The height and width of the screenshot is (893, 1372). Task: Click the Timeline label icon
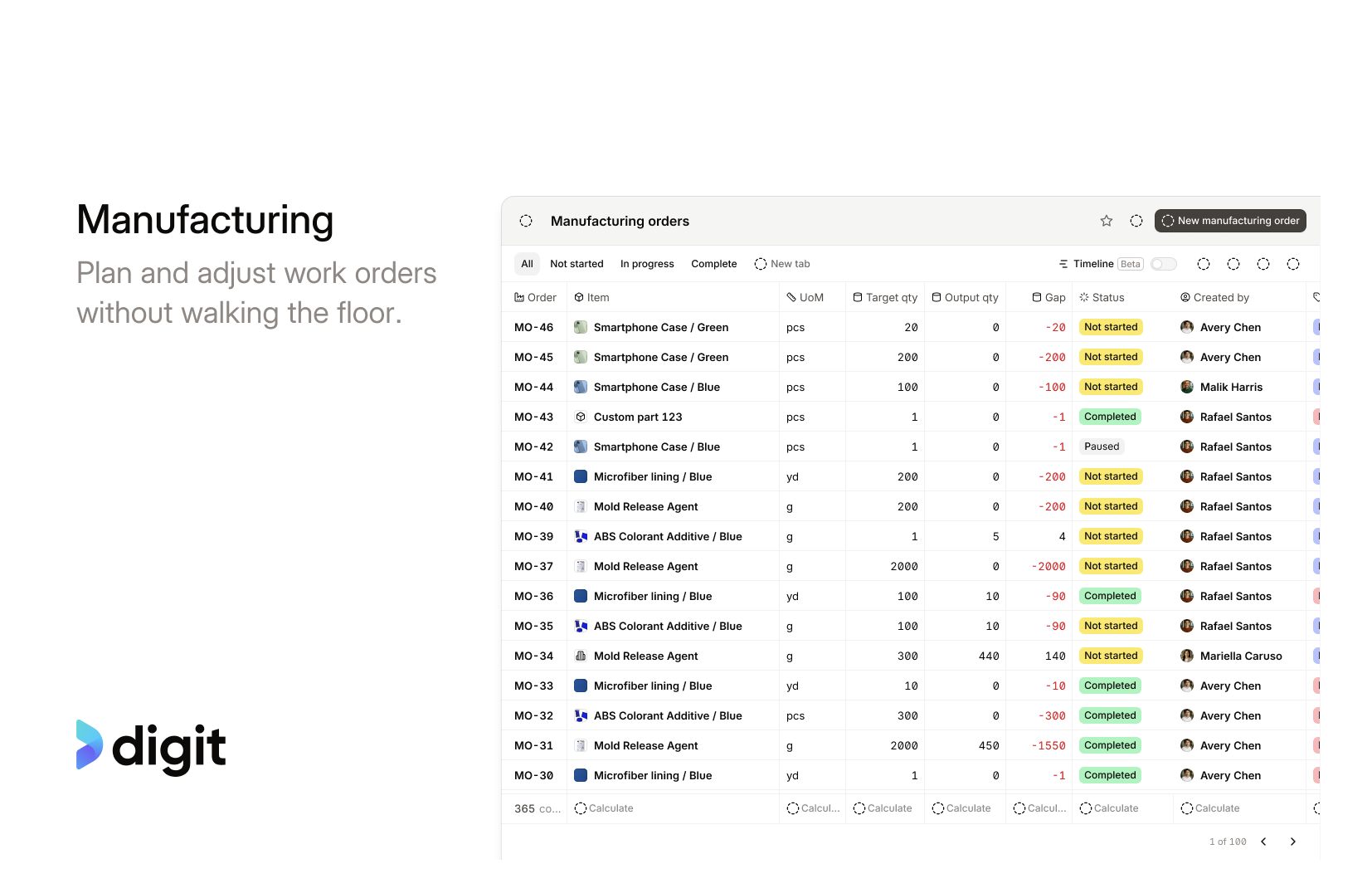coord(1063,264)
